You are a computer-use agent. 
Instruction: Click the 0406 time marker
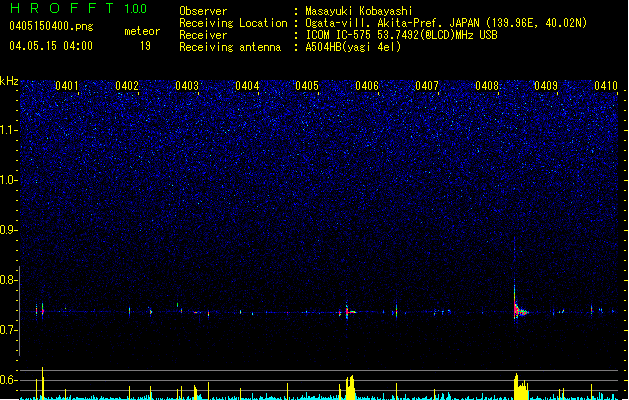click(367, 86)
